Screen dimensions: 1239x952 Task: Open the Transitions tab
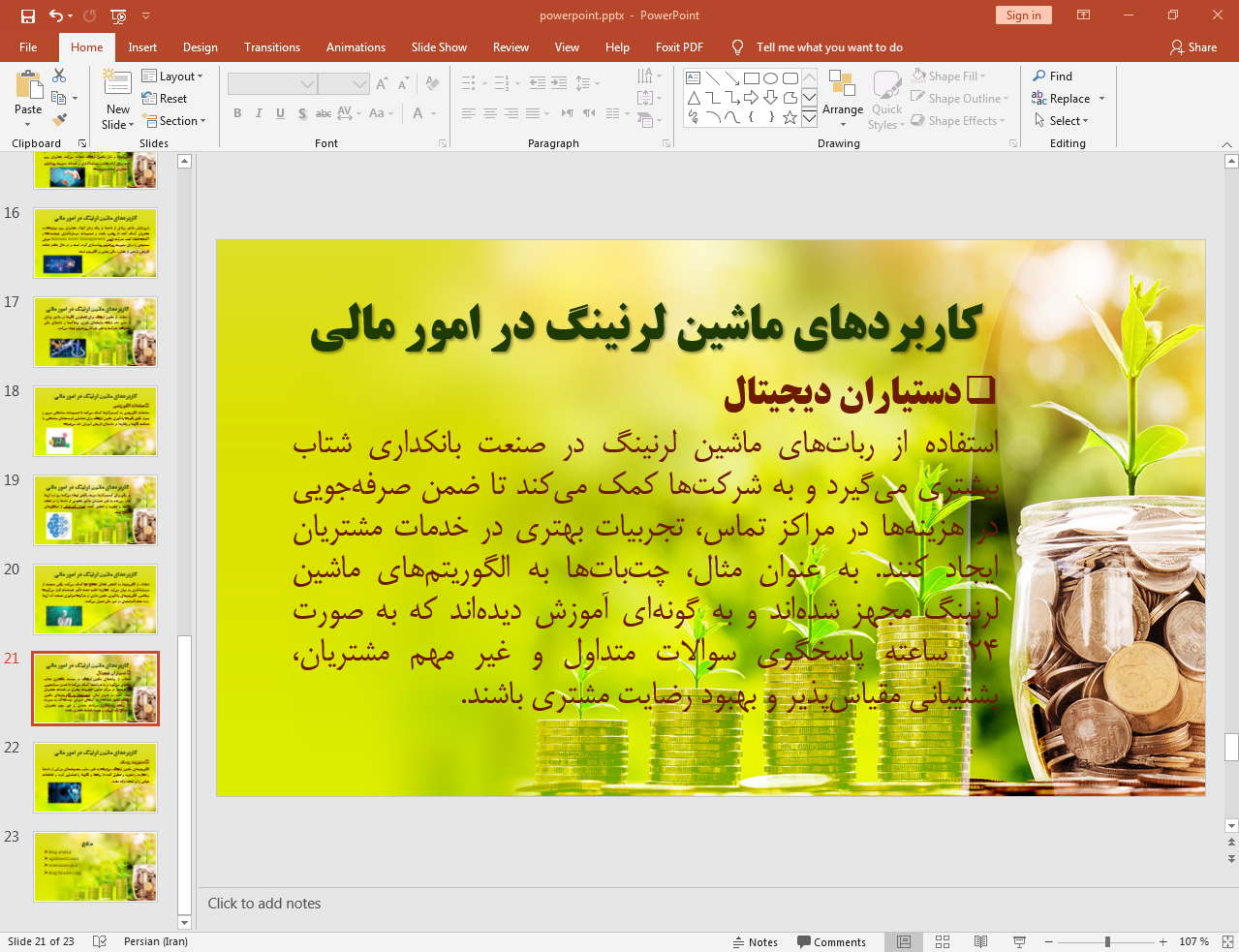point(272,47)
